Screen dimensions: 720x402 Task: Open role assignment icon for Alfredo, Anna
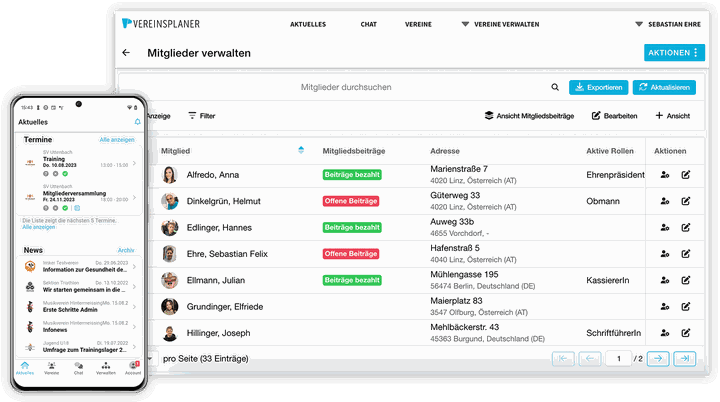[x=664, y=175]
